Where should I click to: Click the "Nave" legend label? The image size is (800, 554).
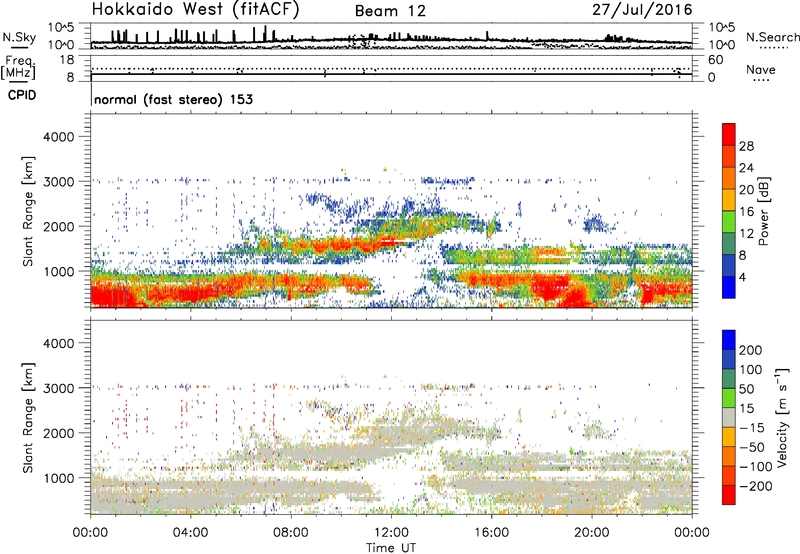[x=761, y=69]
